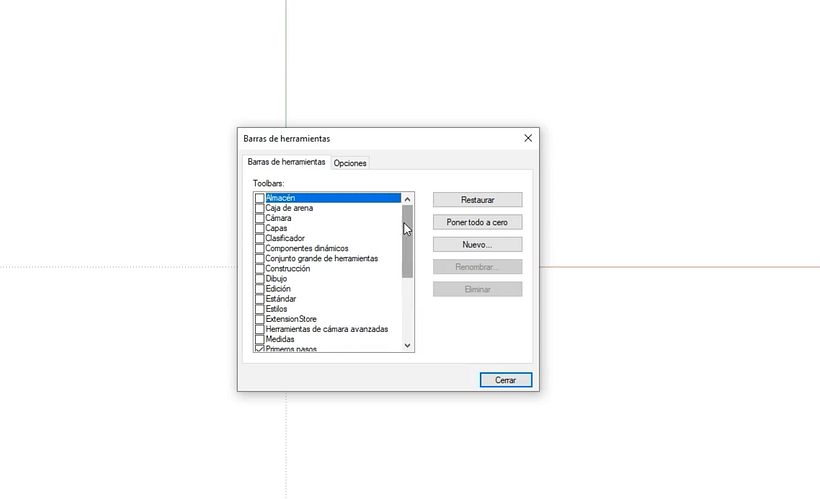Enable the Medidas toolbar checkbox
This screenshot has width=820, height=499.
[x=259, y=339]
